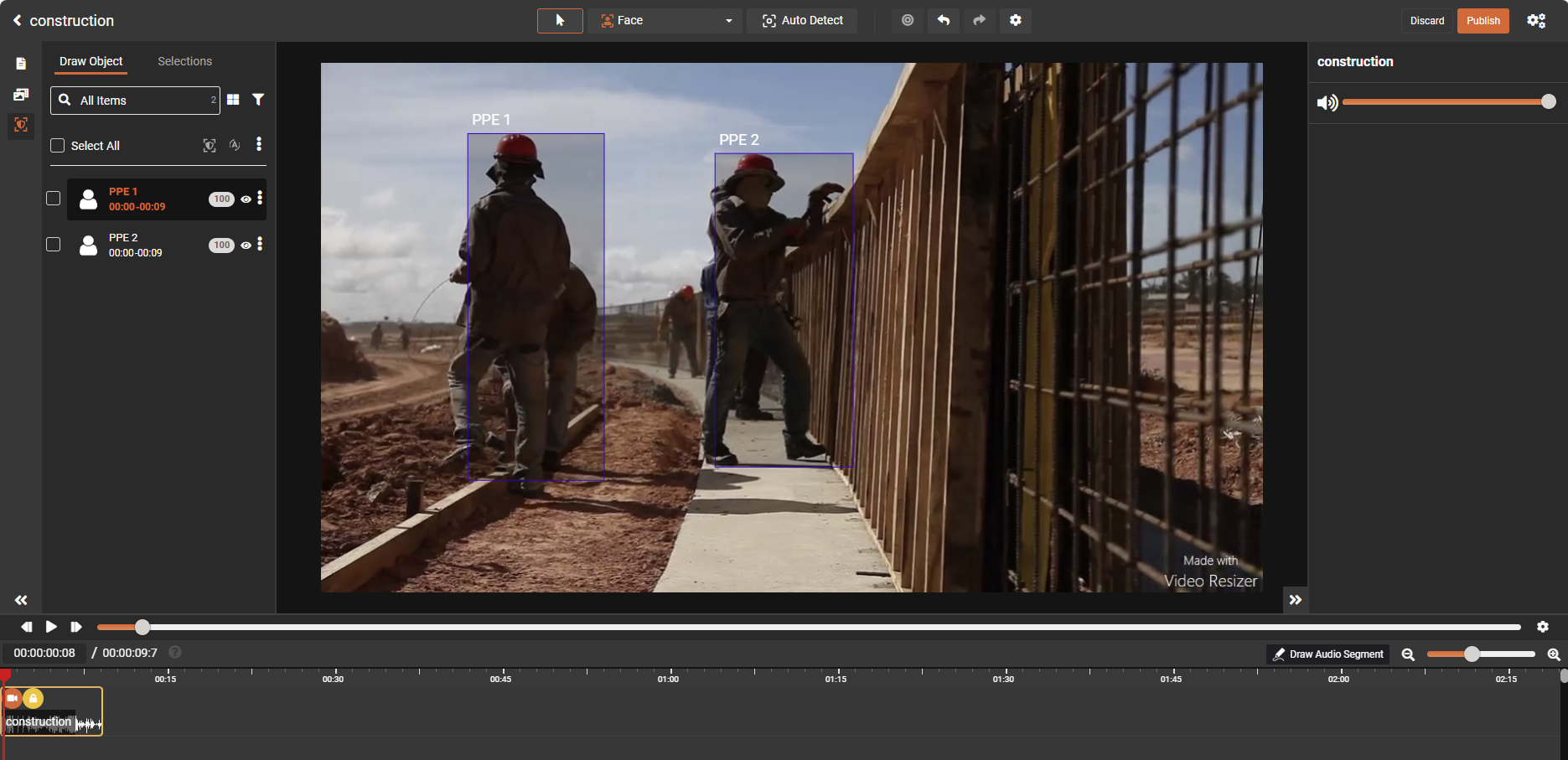Switch to the Selections tab
This screenshot has width=1568, height=760.
184,61
